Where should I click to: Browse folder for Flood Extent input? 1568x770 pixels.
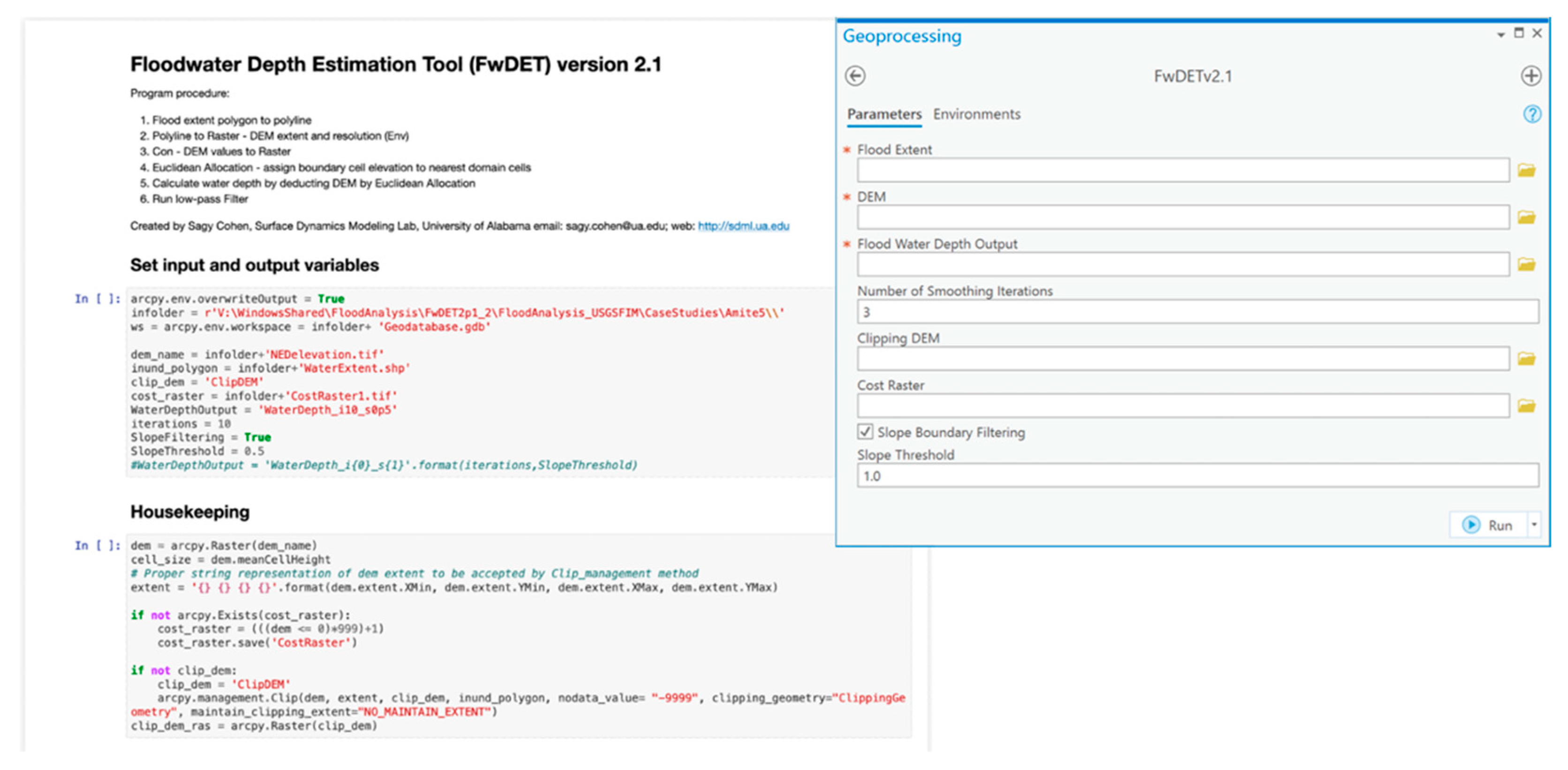pyautogui.click(x=1526, y=170)
